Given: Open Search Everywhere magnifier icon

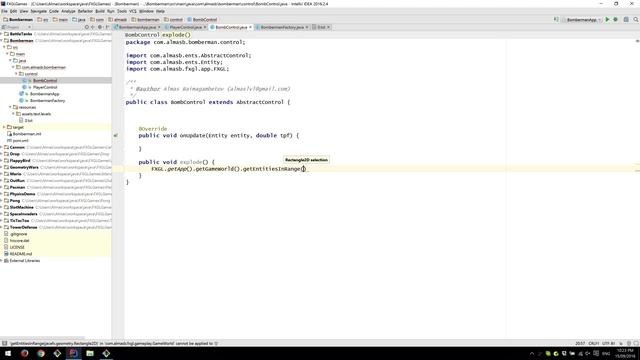Looking at the screenshot, I should click(636, 19).
